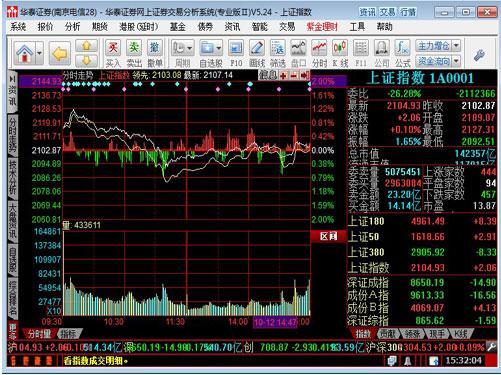Screen dimensions: 501x375
Task: Click the 行情 button in title bar
Action: click(x=408, y=12)
